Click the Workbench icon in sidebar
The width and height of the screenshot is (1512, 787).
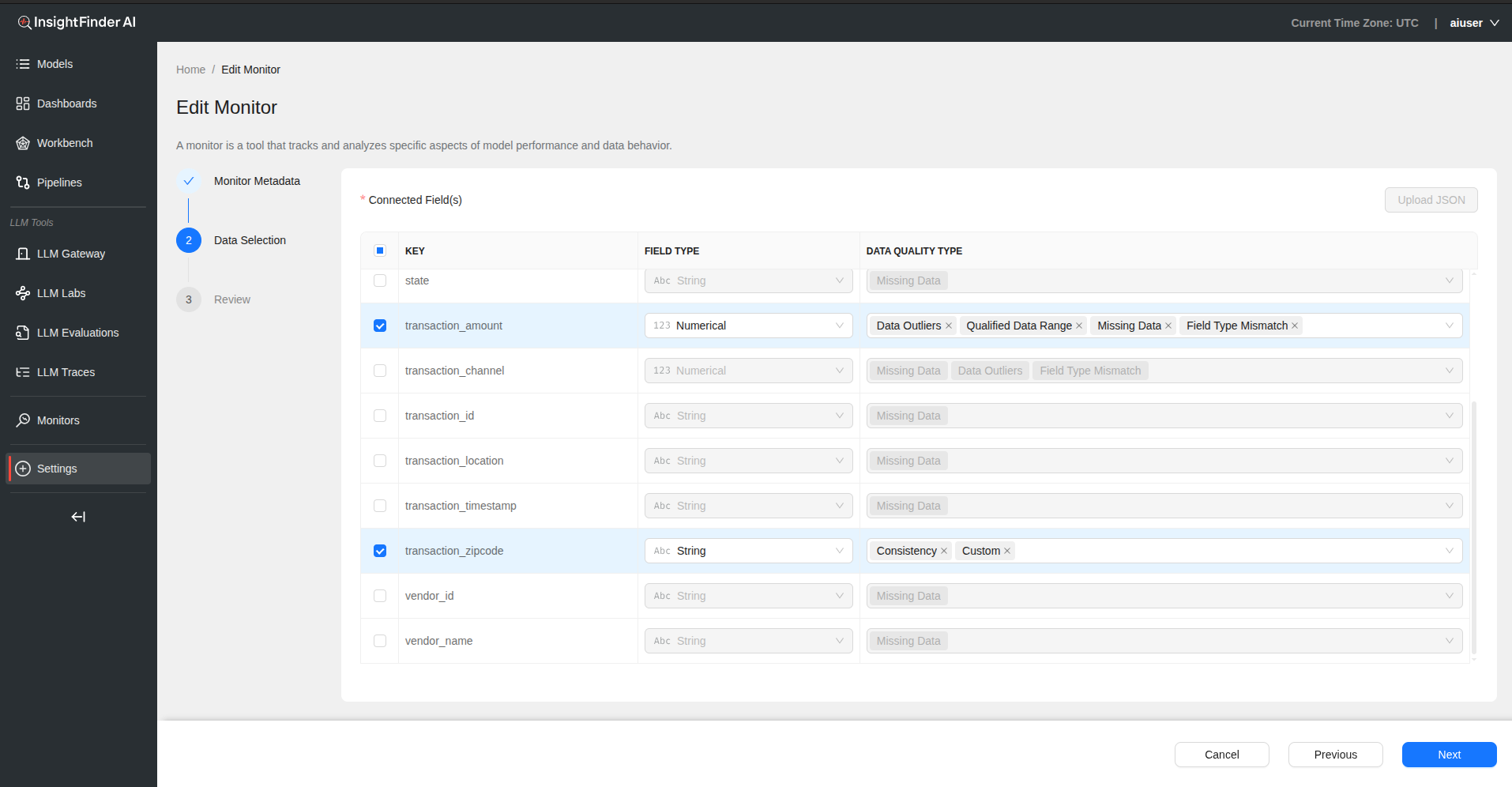23,143
